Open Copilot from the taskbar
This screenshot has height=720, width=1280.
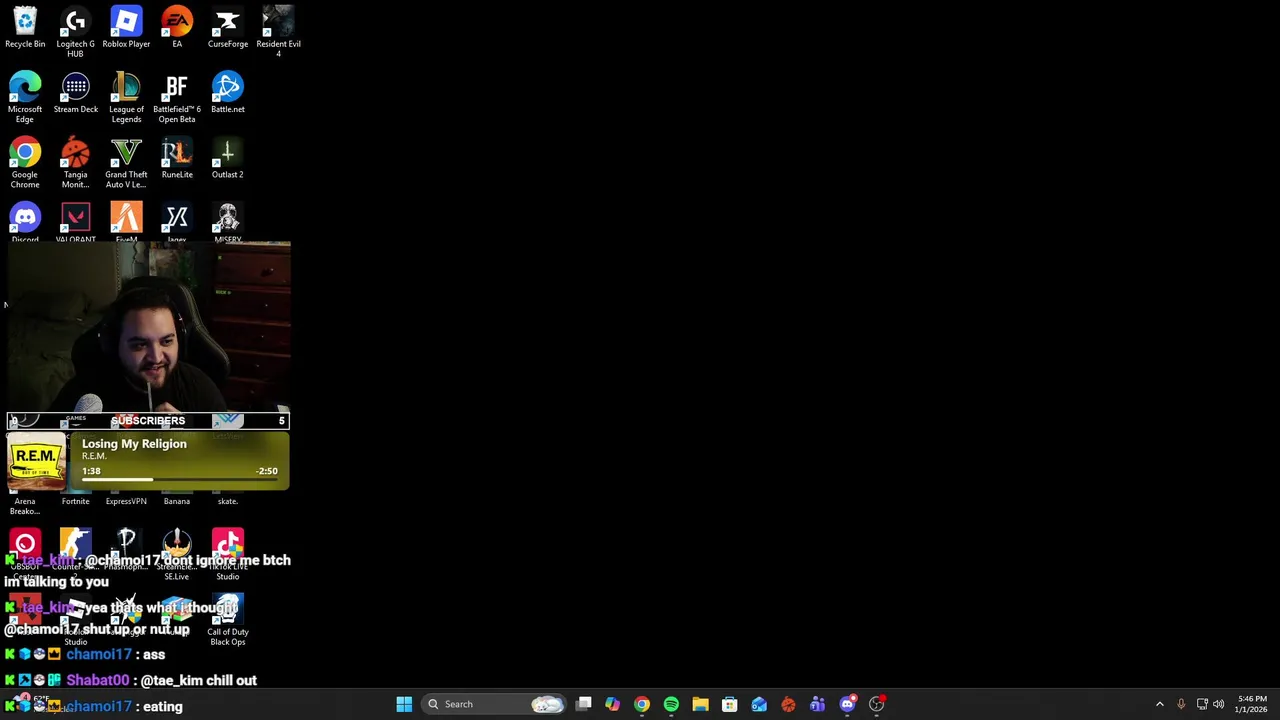pyautogui.click(x=612, y=704)
